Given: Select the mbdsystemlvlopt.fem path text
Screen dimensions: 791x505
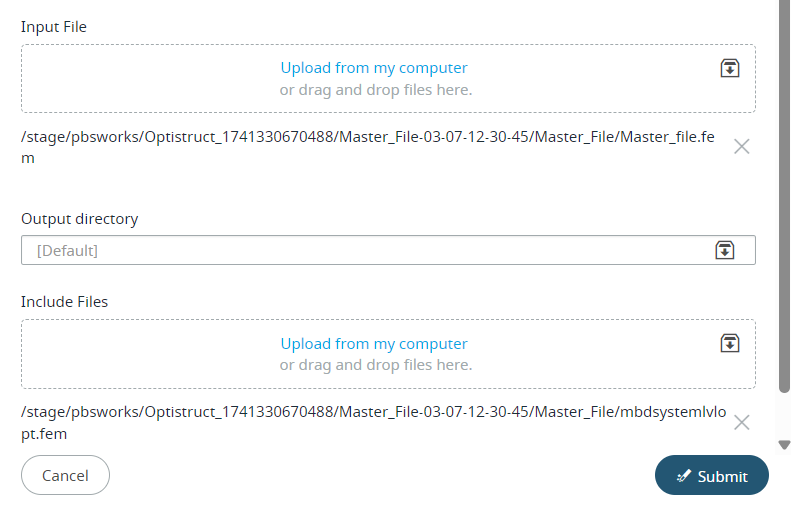Looking at the screenshot, I should point(373,423).
